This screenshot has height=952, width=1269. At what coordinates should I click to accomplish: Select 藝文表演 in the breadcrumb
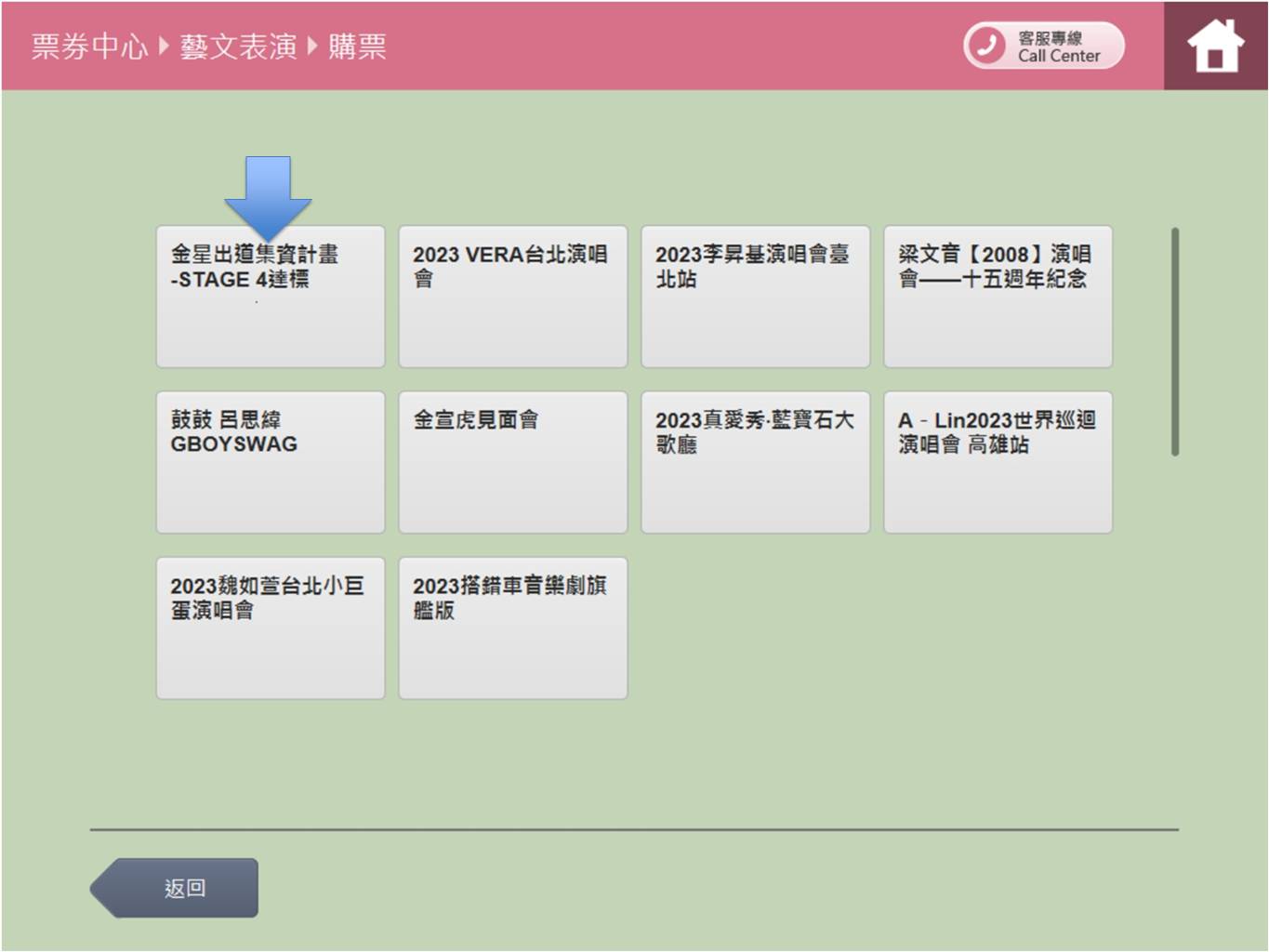tap(238, 46)
